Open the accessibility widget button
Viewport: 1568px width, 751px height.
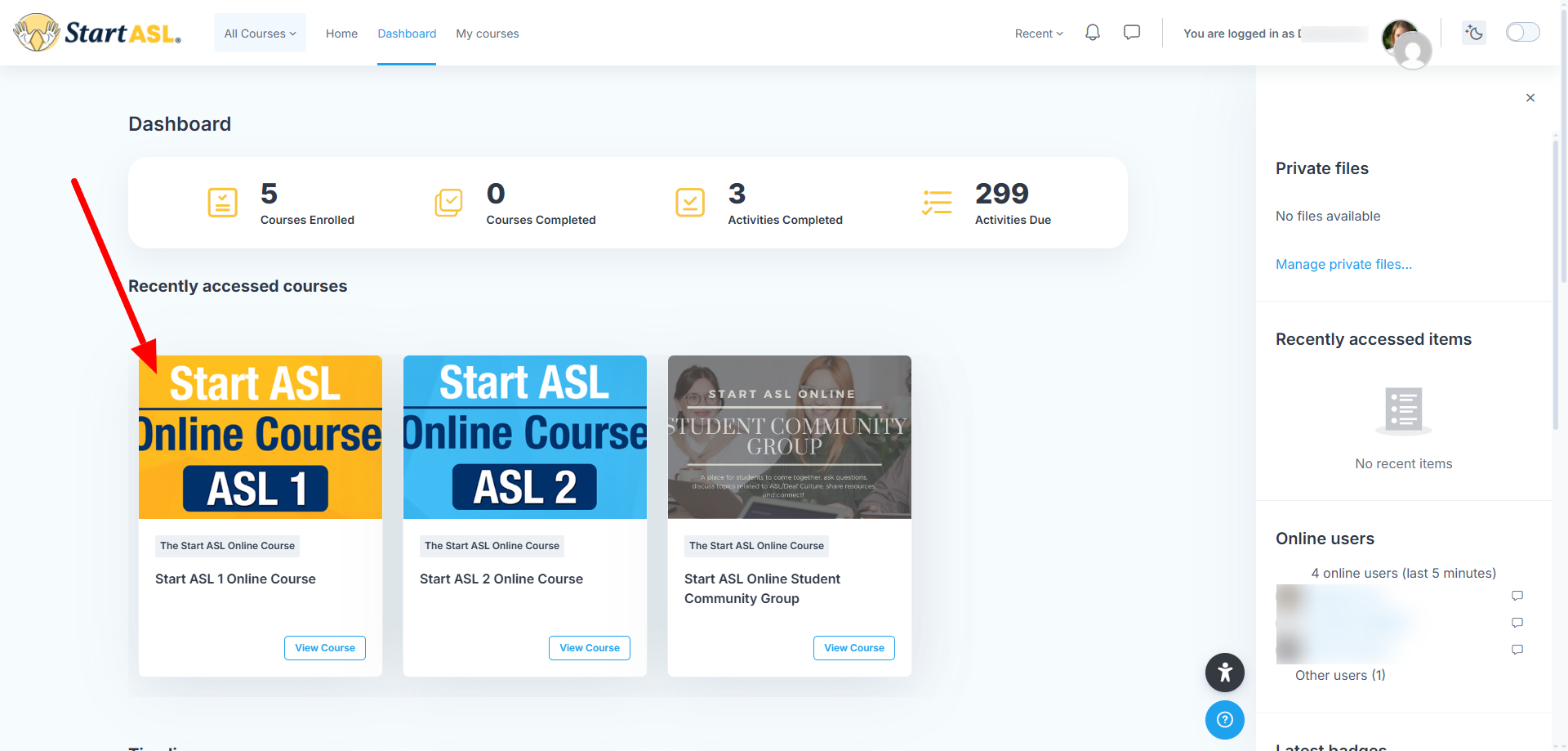tap(1225, 673)
